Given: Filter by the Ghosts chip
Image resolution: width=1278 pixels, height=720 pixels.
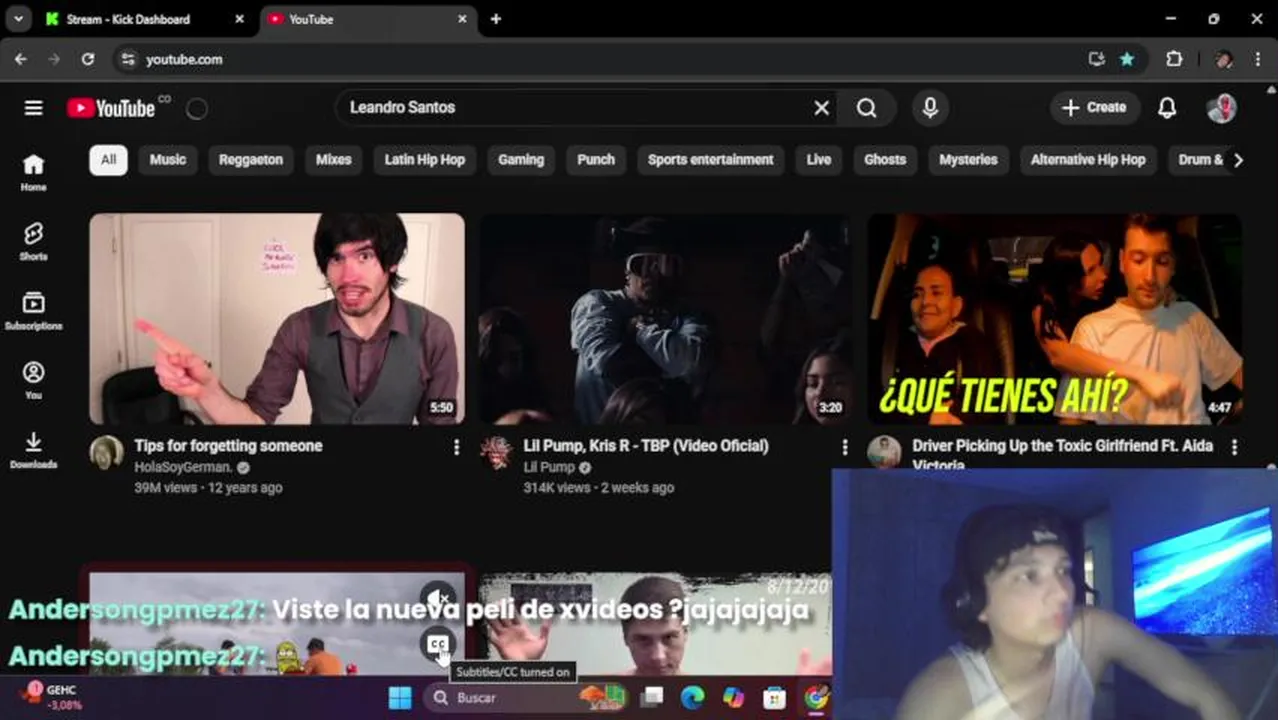Looking at the screenshot, I should coord(885,160).
